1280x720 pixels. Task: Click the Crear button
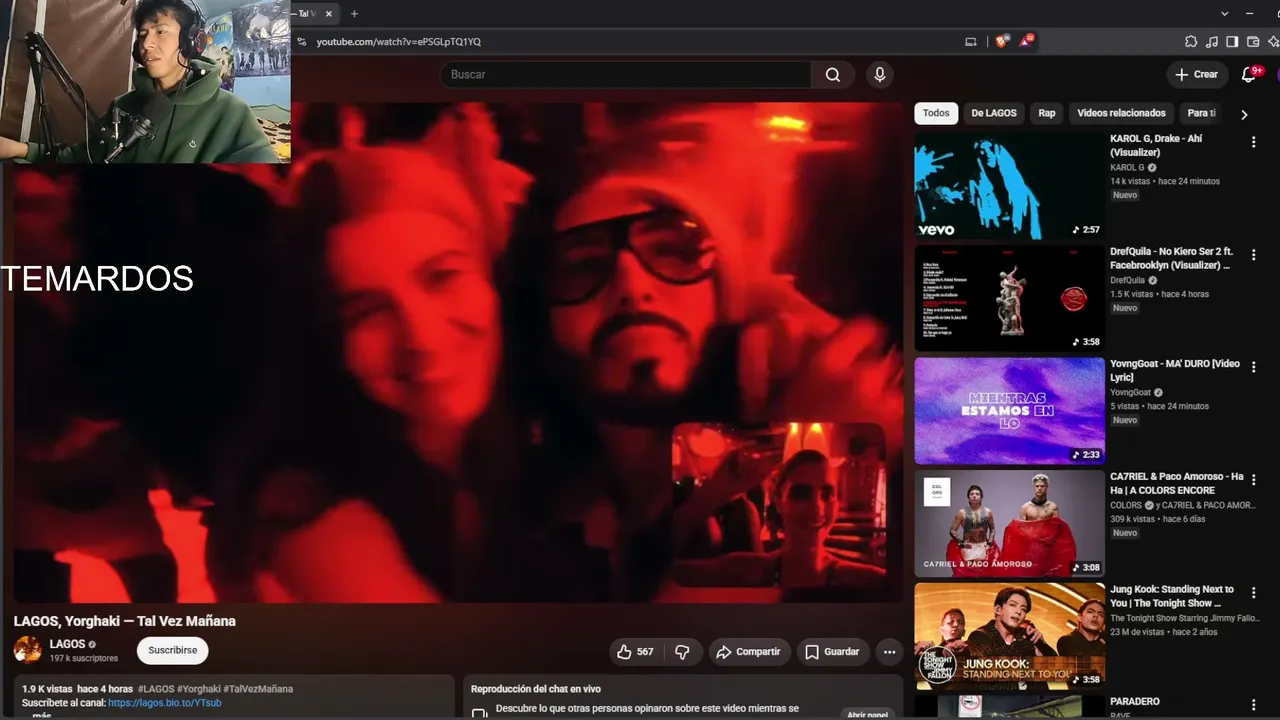coord(1196,75)
